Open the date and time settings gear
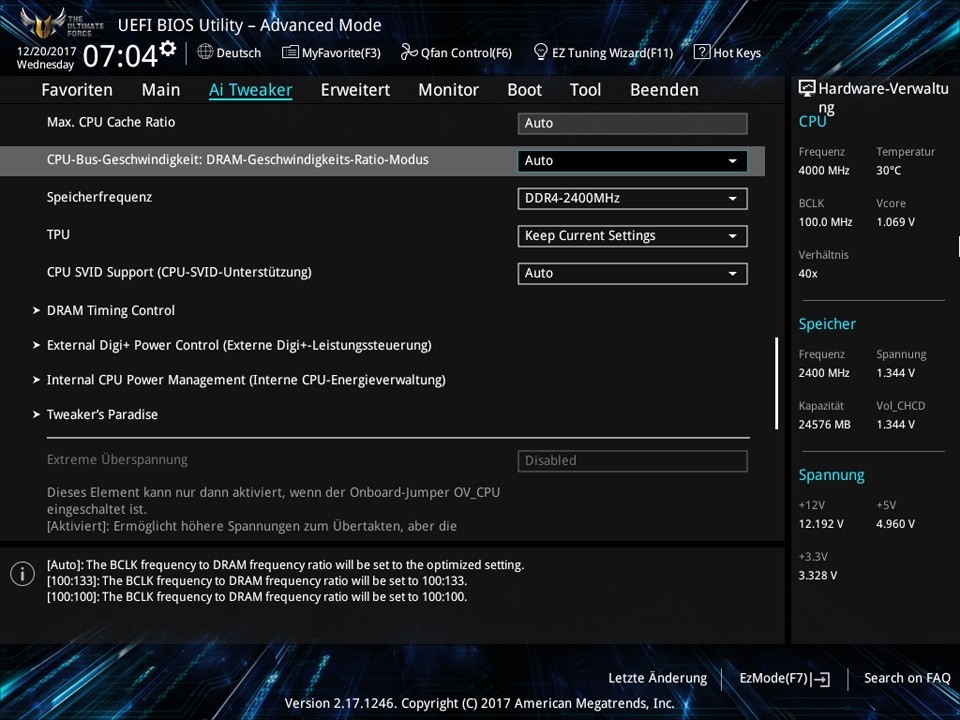960x720 pixels. [x=168, y=48]
